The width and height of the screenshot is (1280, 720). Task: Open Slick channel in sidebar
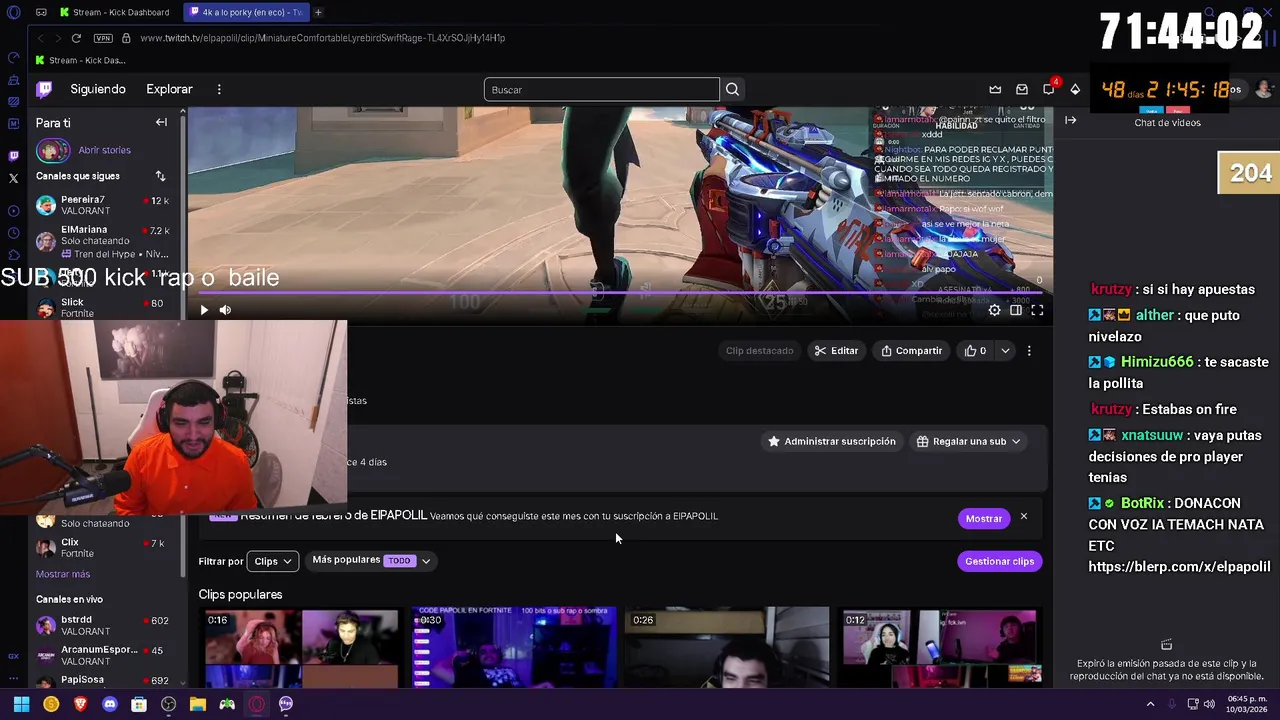[x=103, y=307]
